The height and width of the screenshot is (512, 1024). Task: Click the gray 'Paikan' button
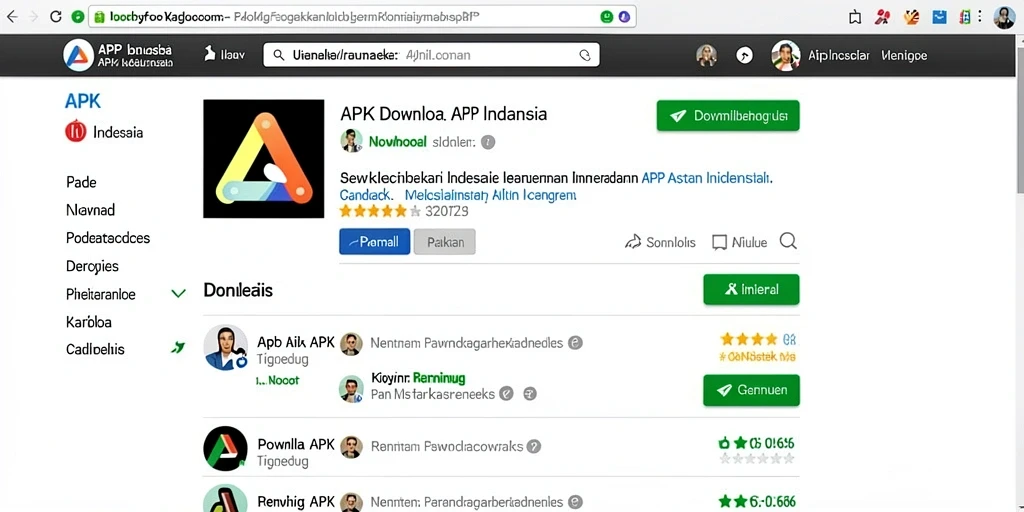click(445, 242)
